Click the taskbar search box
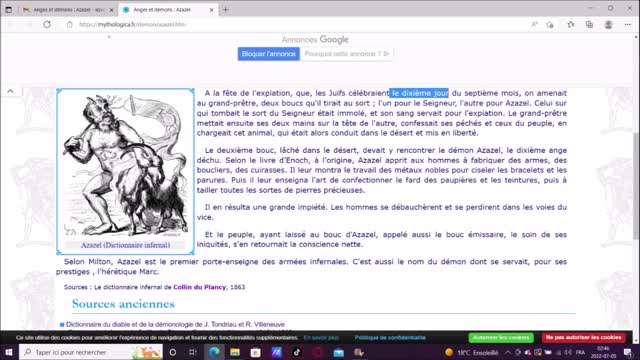640x360 pixels. (x=91, y=352)
